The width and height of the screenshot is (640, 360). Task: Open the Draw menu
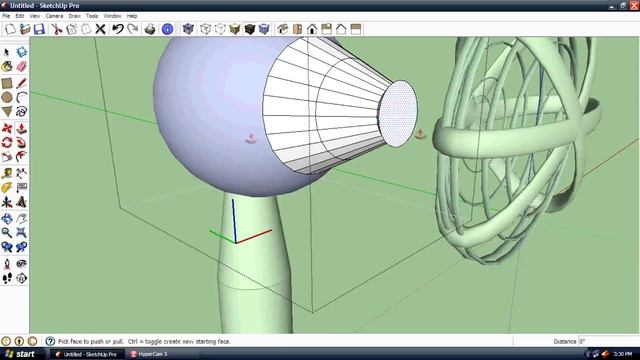click(74, 16)
